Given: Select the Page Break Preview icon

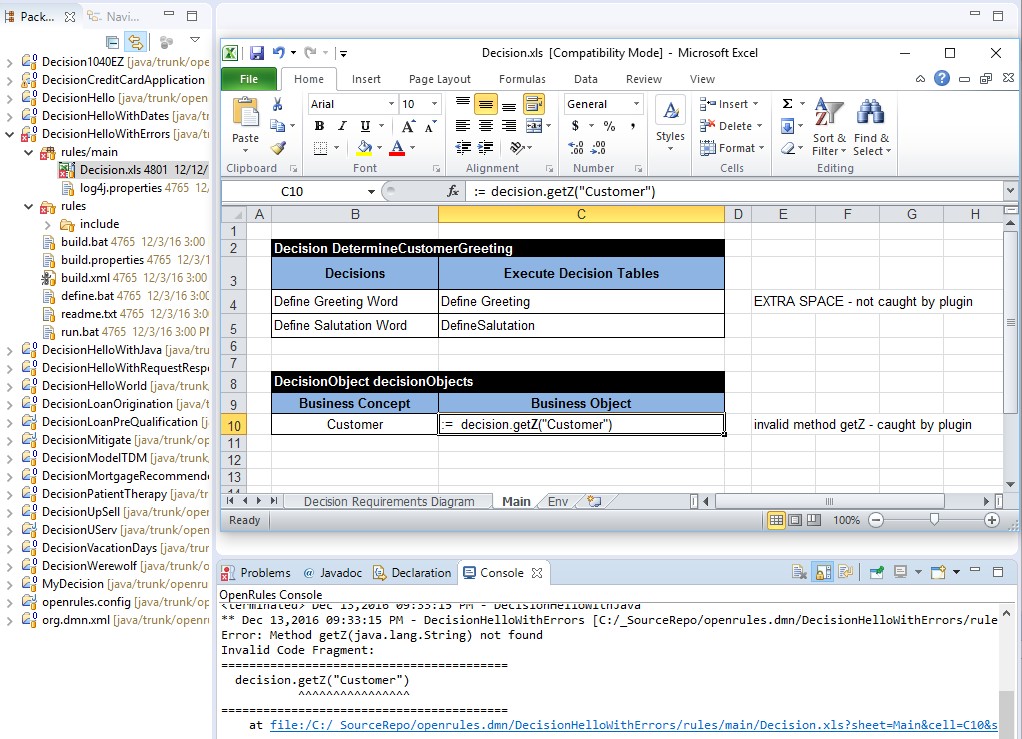Looking at the screenshot, I should pyautogui.click(x=814, y=520).
